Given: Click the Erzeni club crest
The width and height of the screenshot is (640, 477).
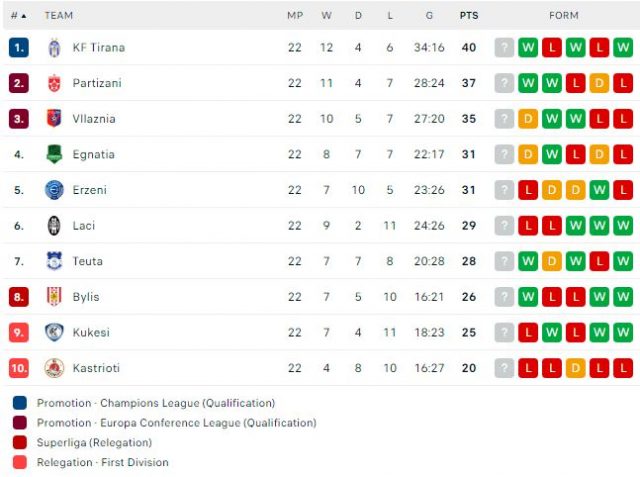Looking at the screenshot, I should tap(54, 190).
